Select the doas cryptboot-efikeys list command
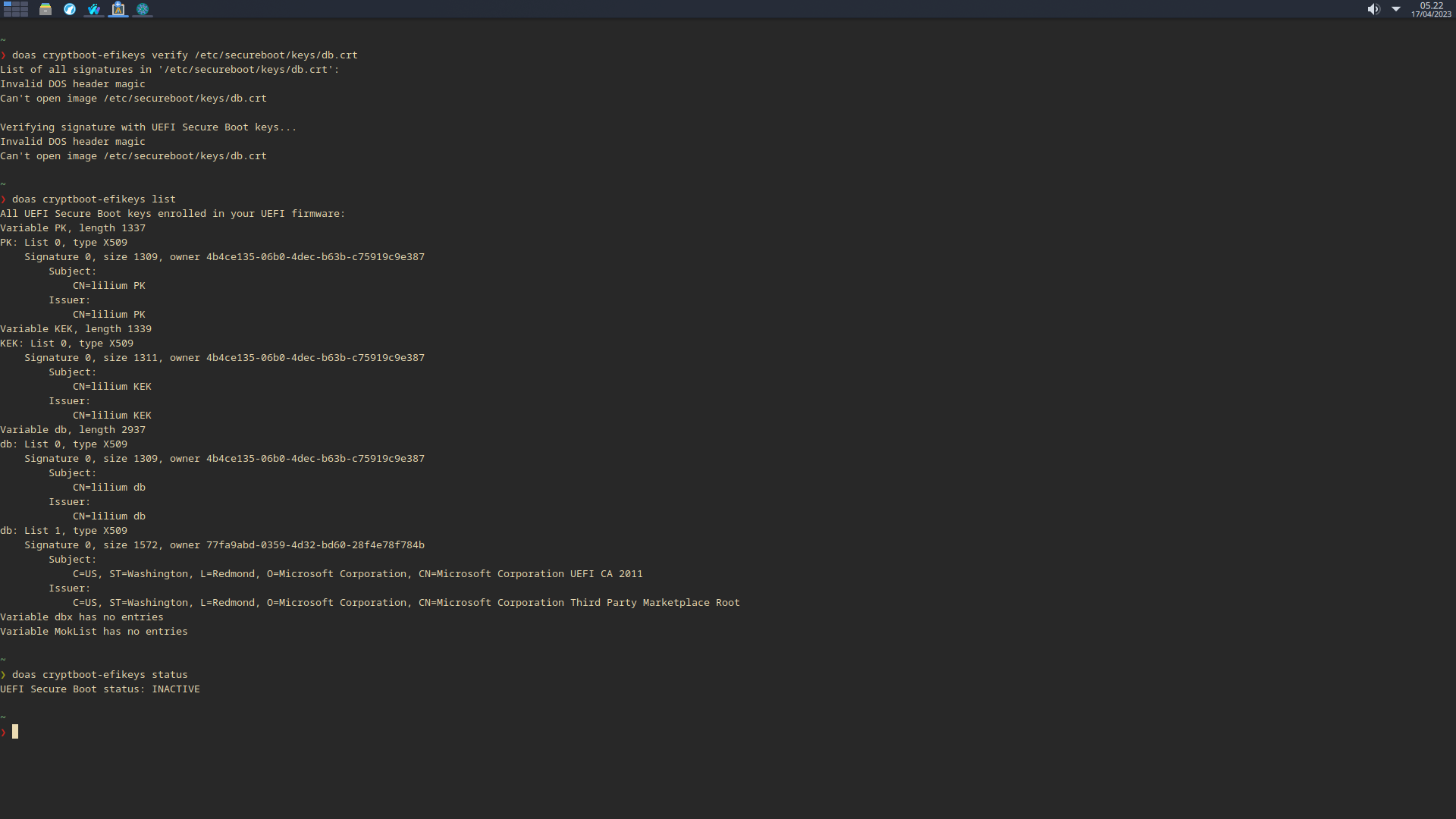 [93, 199]
